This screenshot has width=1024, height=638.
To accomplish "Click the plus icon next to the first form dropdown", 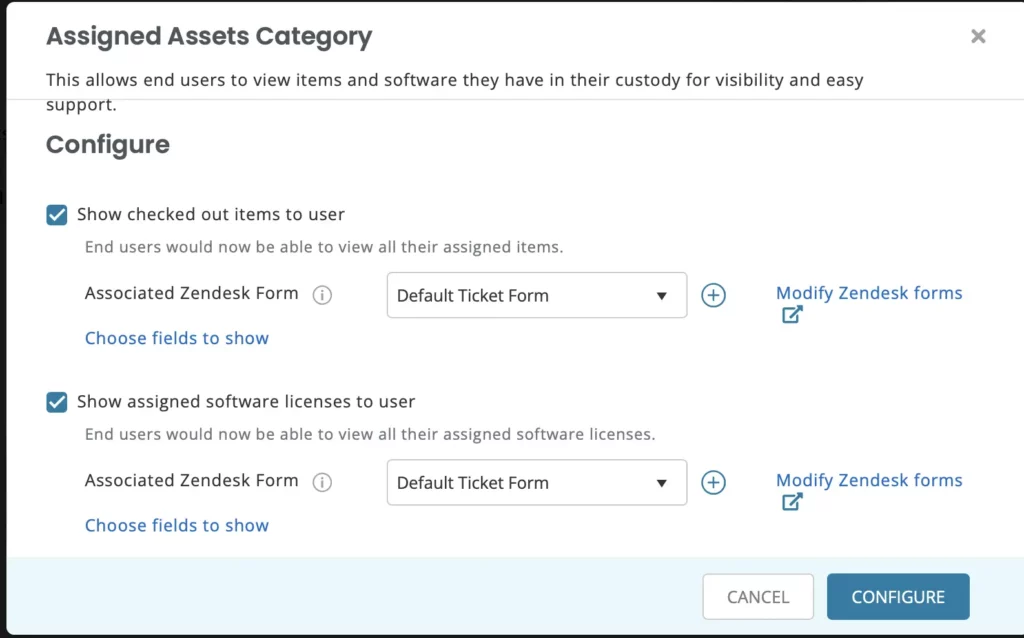I will click(x=713, y=295).
